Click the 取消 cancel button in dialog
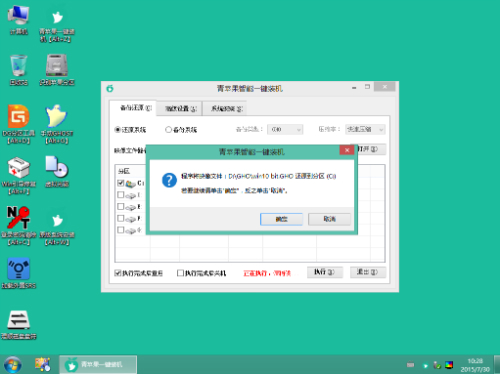The height and width of the screenshot is (374, 500). tap(329, 219)
